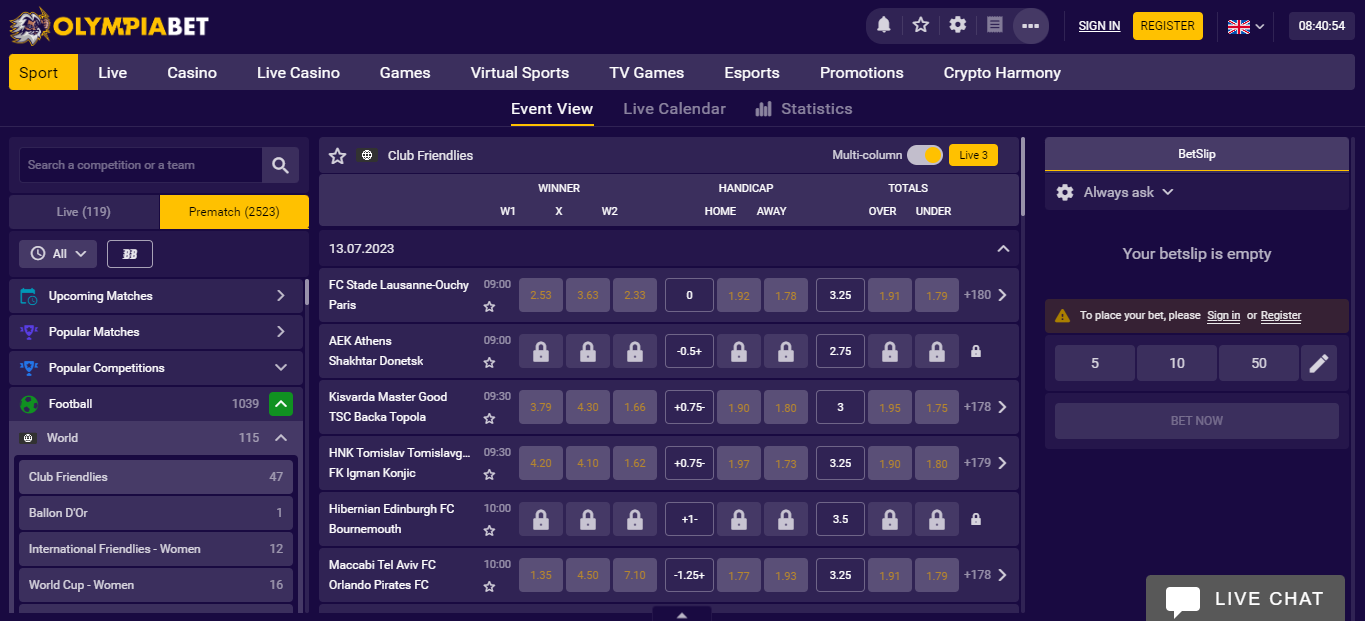
Task: Switch to the Live Casino tab
Action: tap(298, 73)
